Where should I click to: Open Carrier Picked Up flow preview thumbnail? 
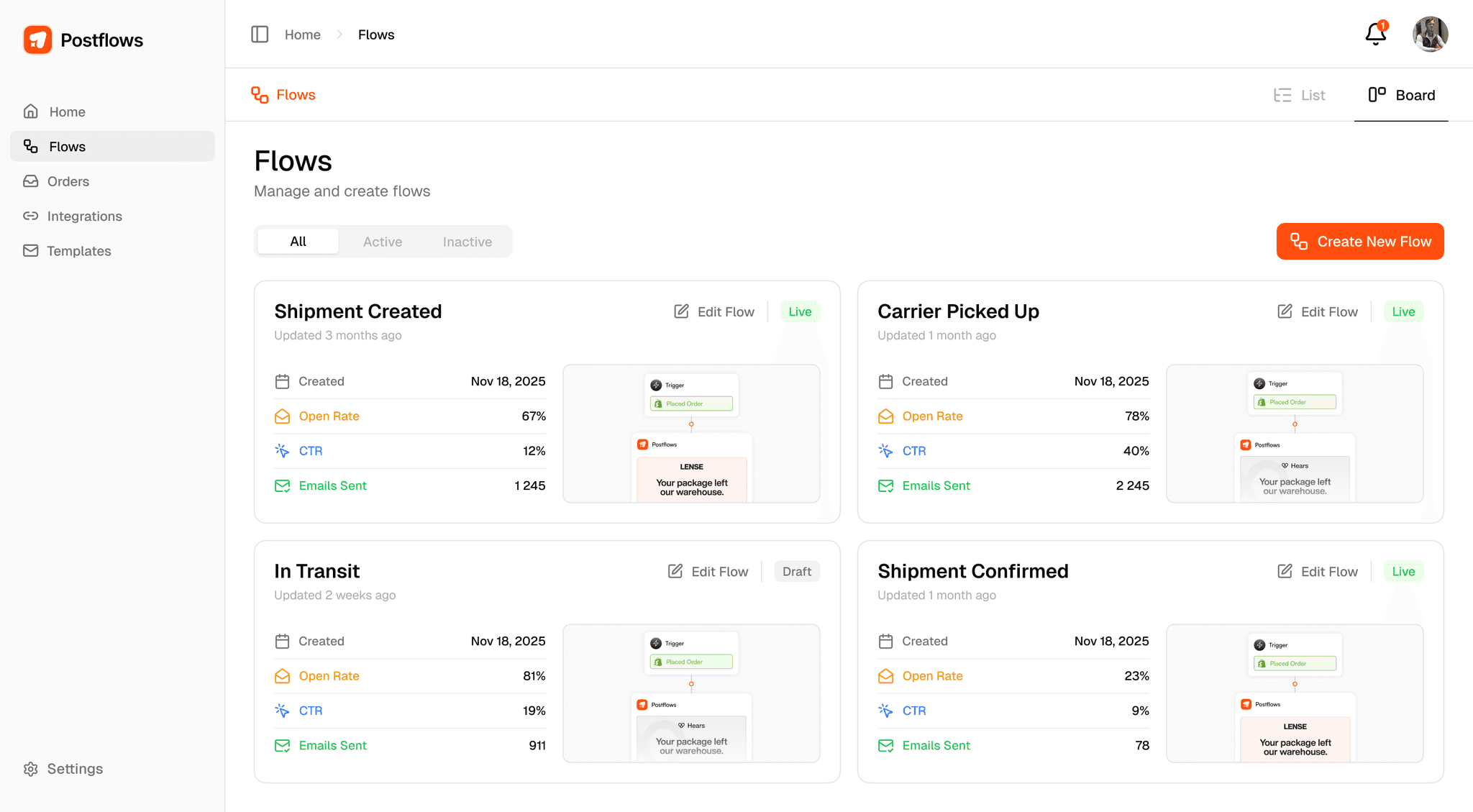coord(1294,434)
